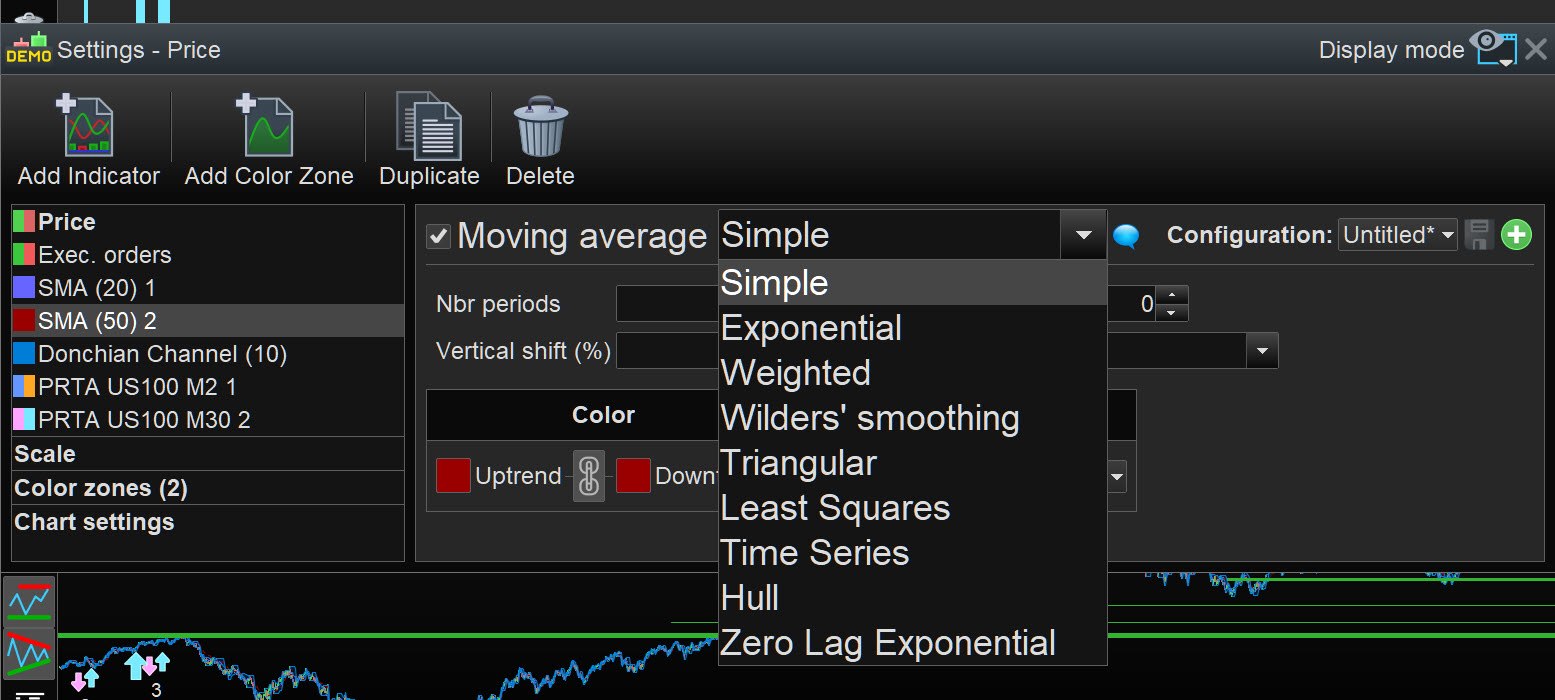The width and height of the screenshot is (1555, 700).
Task: Select Hull moving average type
Action: pos(750,598)
